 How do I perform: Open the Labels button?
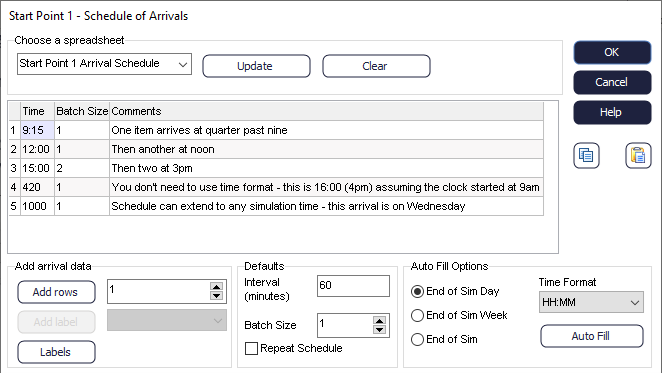click(57, 352)
